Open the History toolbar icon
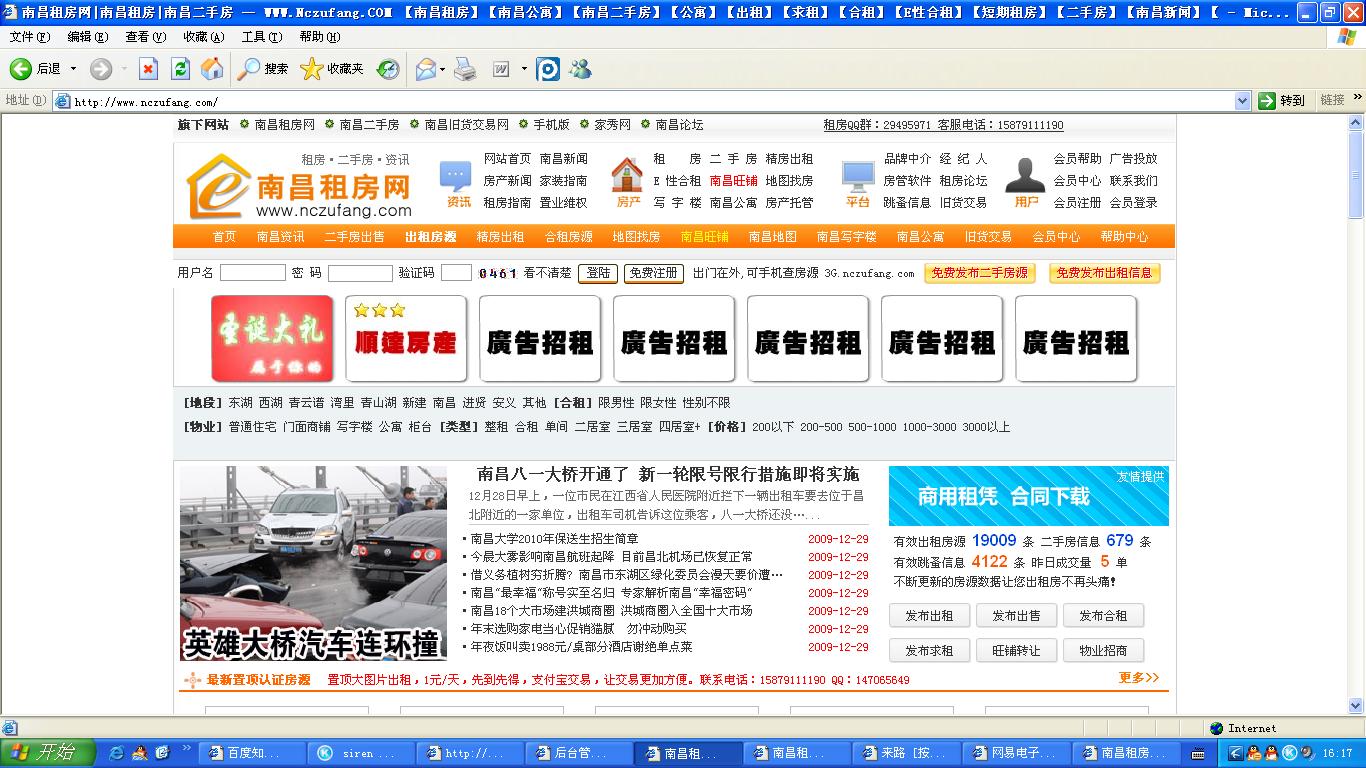1366x768 pixels. 388,69
